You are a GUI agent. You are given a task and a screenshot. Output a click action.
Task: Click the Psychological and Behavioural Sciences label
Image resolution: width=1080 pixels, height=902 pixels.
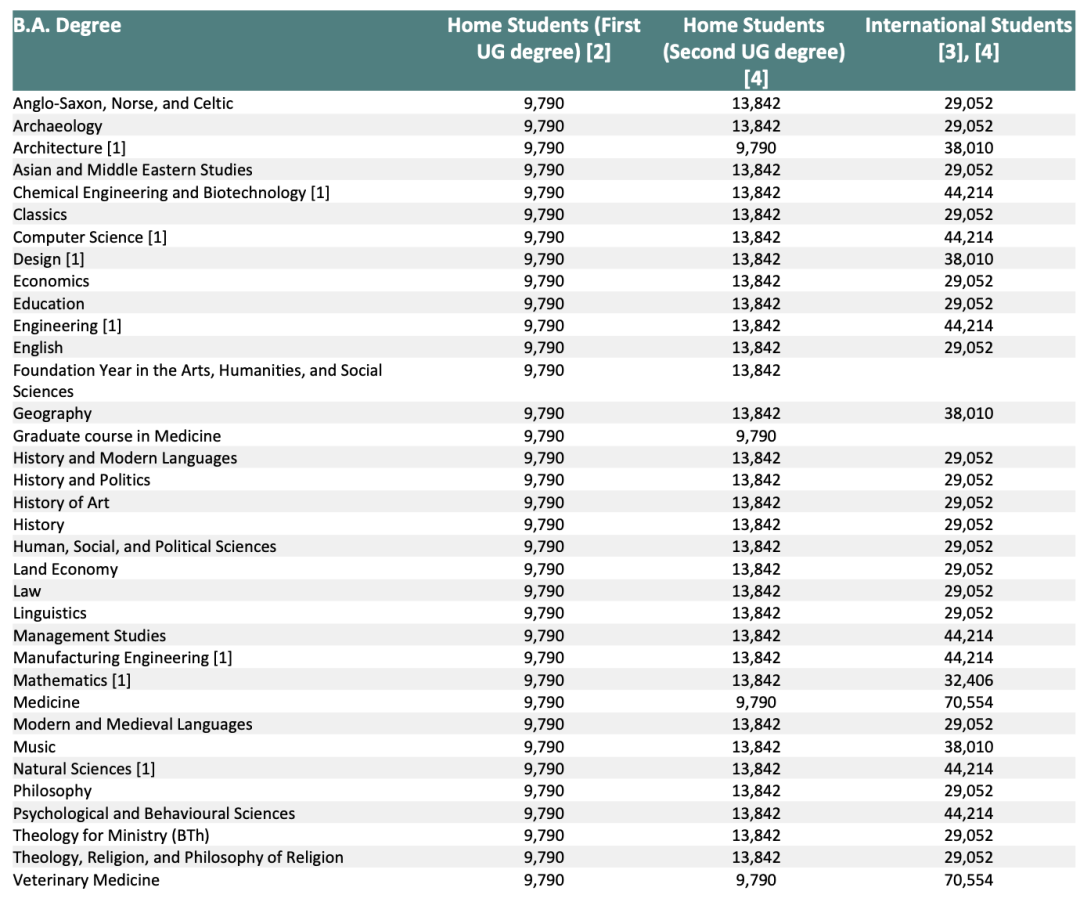(x=154, y=813)
